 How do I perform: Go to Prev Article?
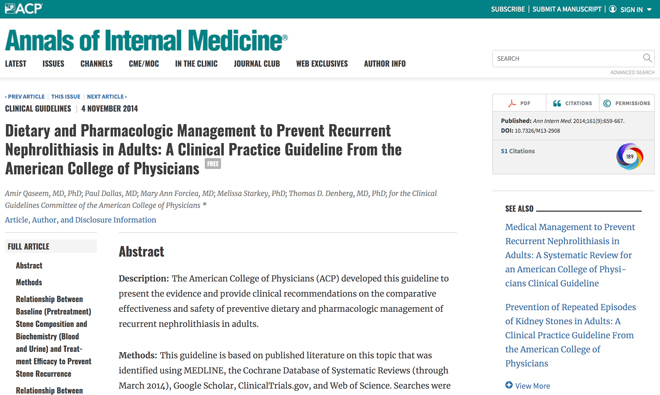point(25,96)
